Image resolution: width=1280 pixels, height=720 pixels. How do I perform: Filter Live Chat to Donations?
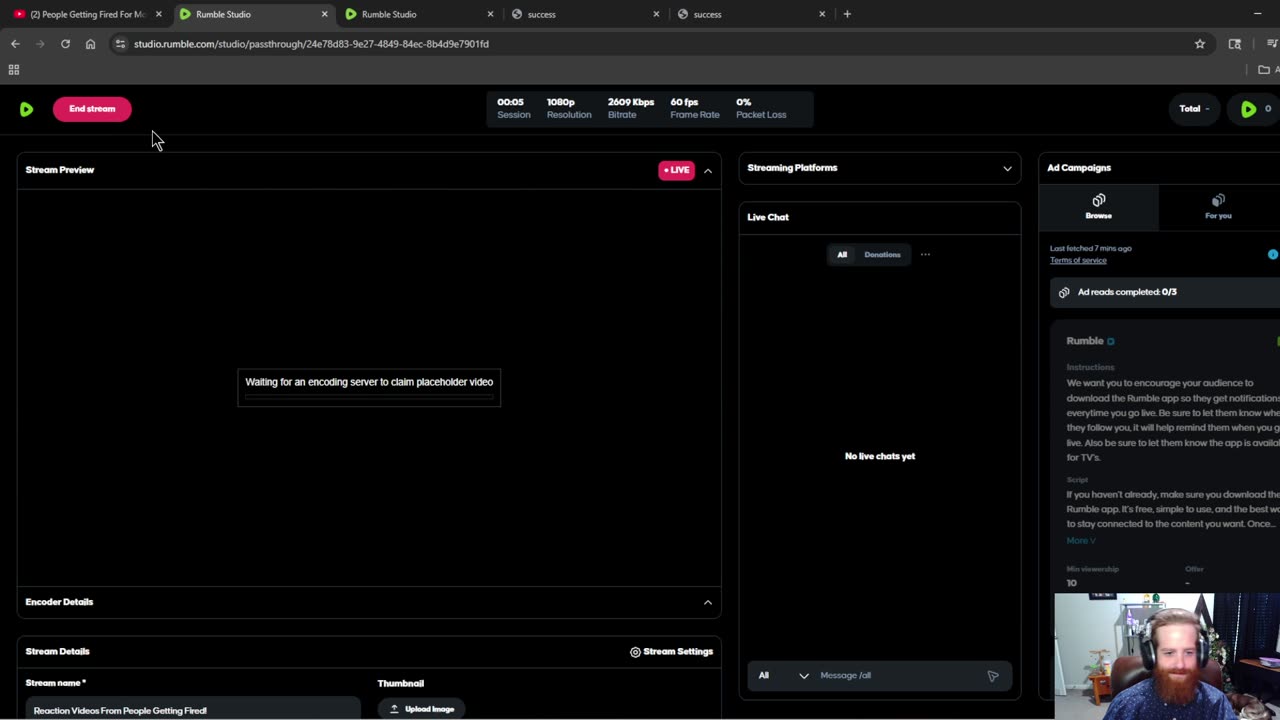click(x=882, y=255)
